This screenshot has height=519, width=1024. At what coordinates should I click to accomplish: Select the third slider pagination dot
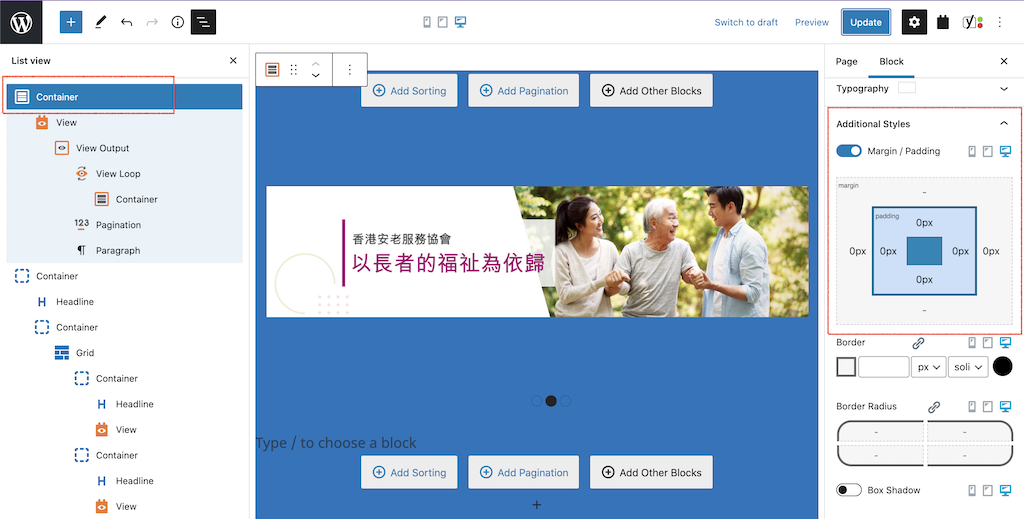566,401
